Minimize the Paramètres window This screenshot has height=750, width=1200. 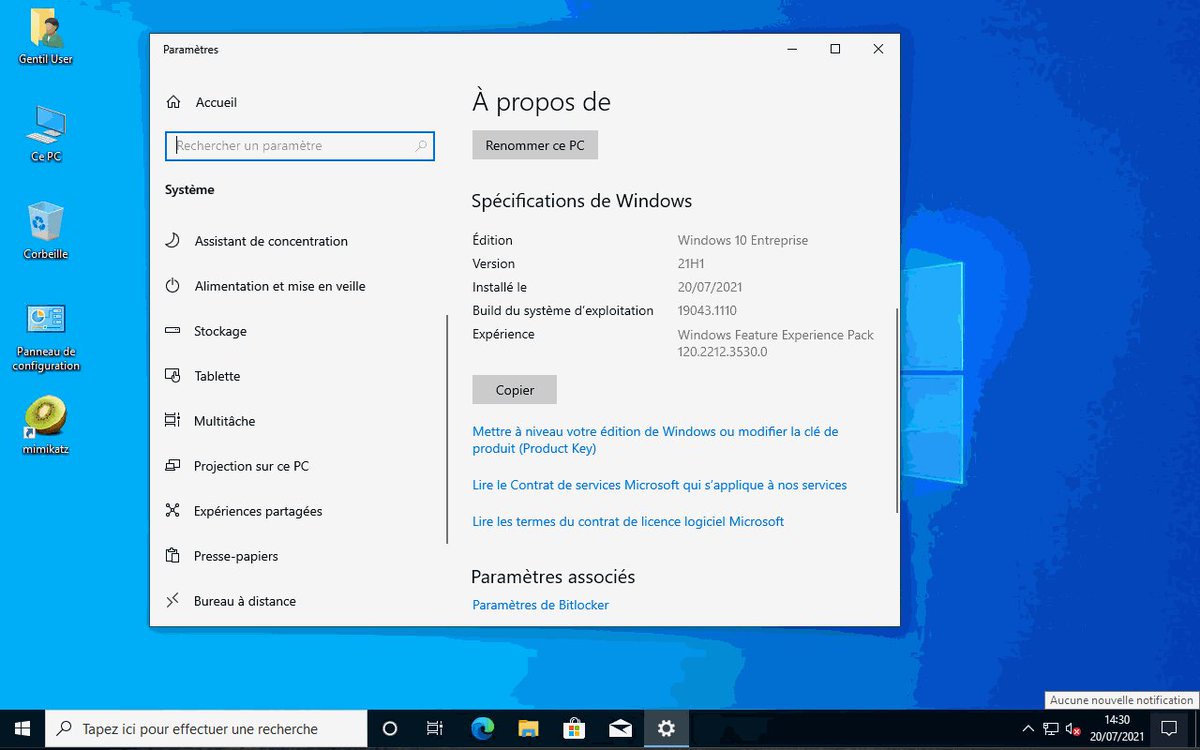[x=791, y=49]
